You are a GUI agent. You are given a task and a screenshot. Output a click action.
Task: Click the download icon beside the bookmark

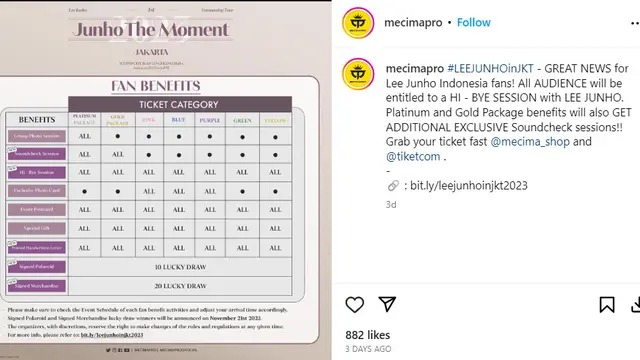click(636, 305)
